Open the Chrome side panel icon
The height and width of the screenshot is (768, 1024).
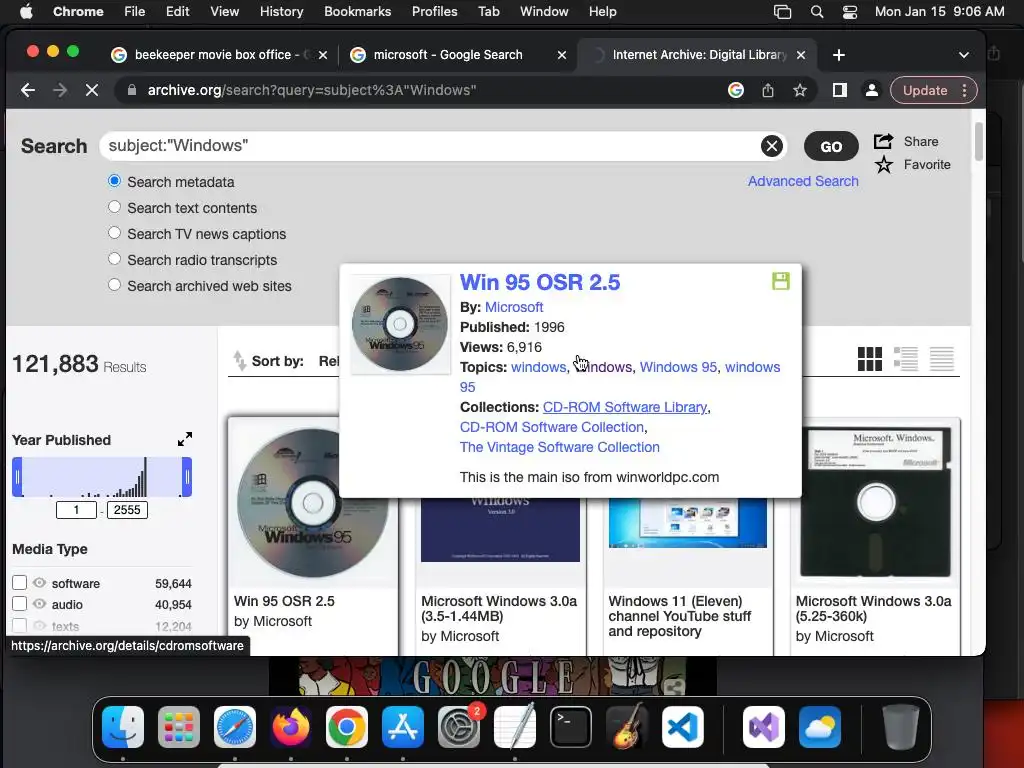pos(840,90)
